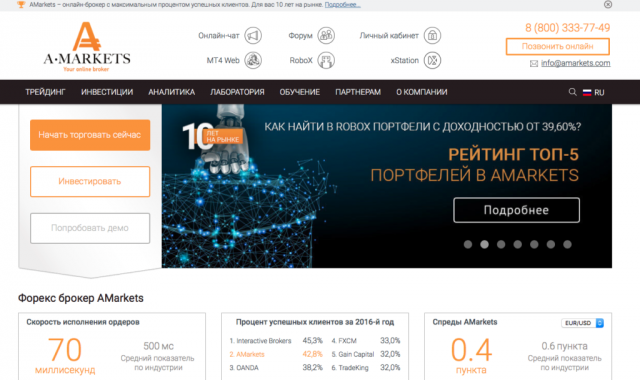Click the Попробовать демо button

click(x=90, y=228)
